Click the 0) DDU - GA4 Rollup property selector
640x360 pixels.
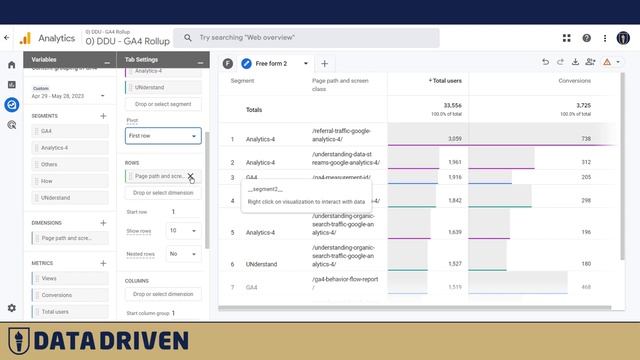pyautogui.click(x=127, y=38)
